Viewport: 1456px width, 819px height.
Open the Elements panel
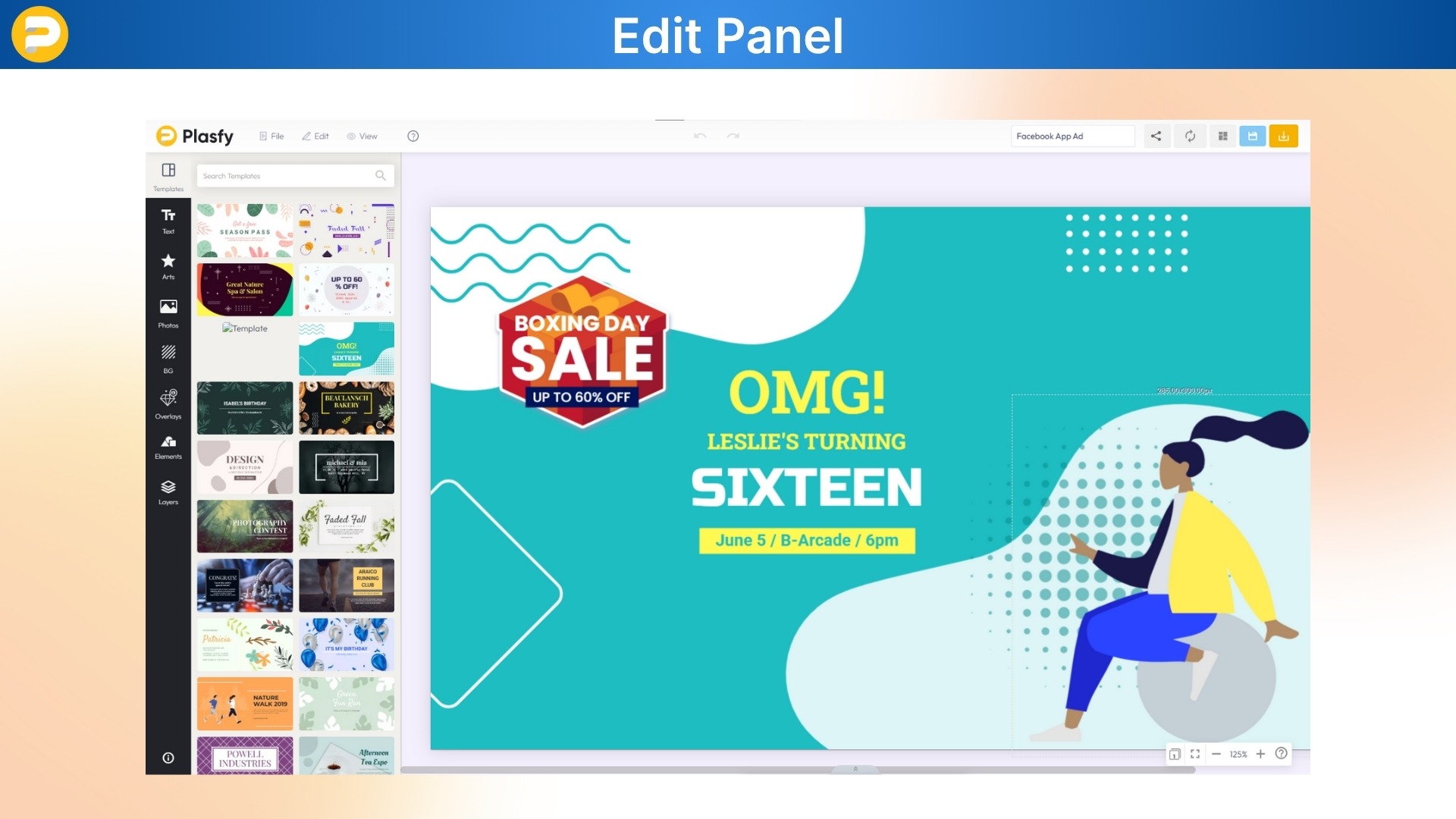click(168, 447)
